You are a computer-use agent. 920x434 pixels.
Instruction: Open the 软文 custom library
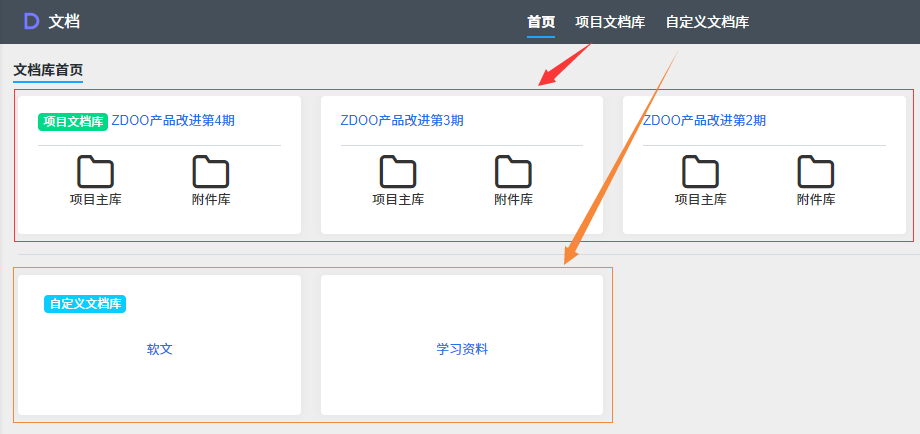160,349
